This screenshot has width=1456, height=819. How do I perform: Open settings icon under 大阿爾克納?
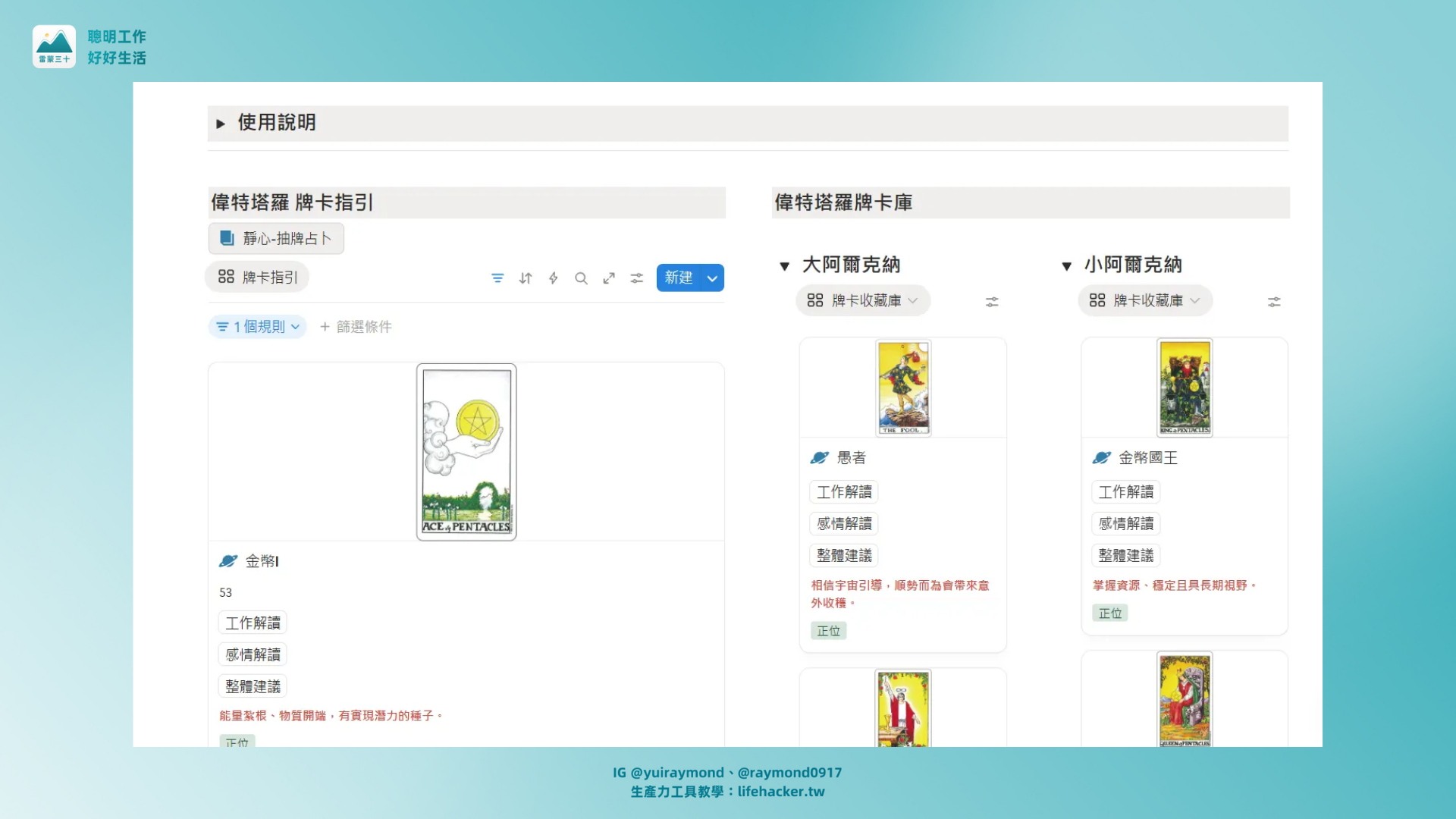click(992, 302)
